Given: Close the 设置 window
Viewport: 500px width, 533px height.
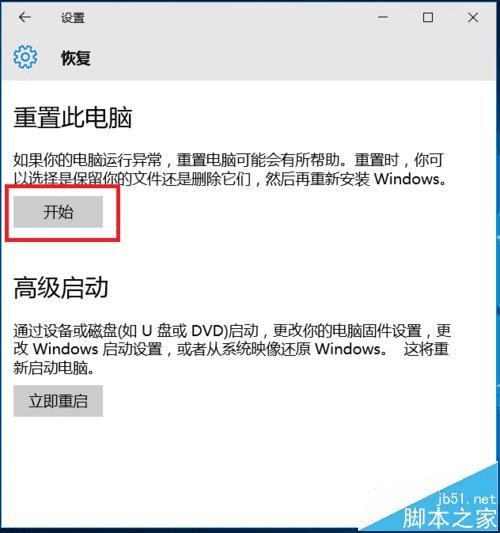Looking at the screenshot, I should click(x=473, y=17).
